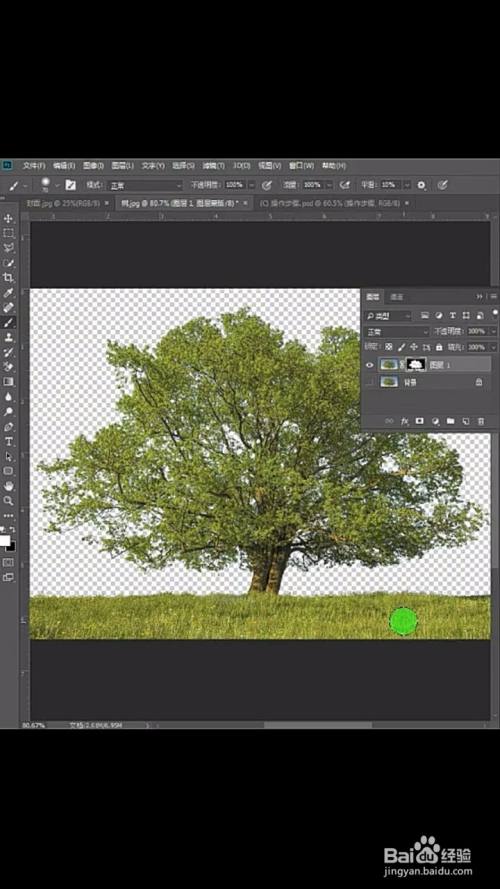Switch to the 操作步骤.psd document tab

(x=330, y=202)
